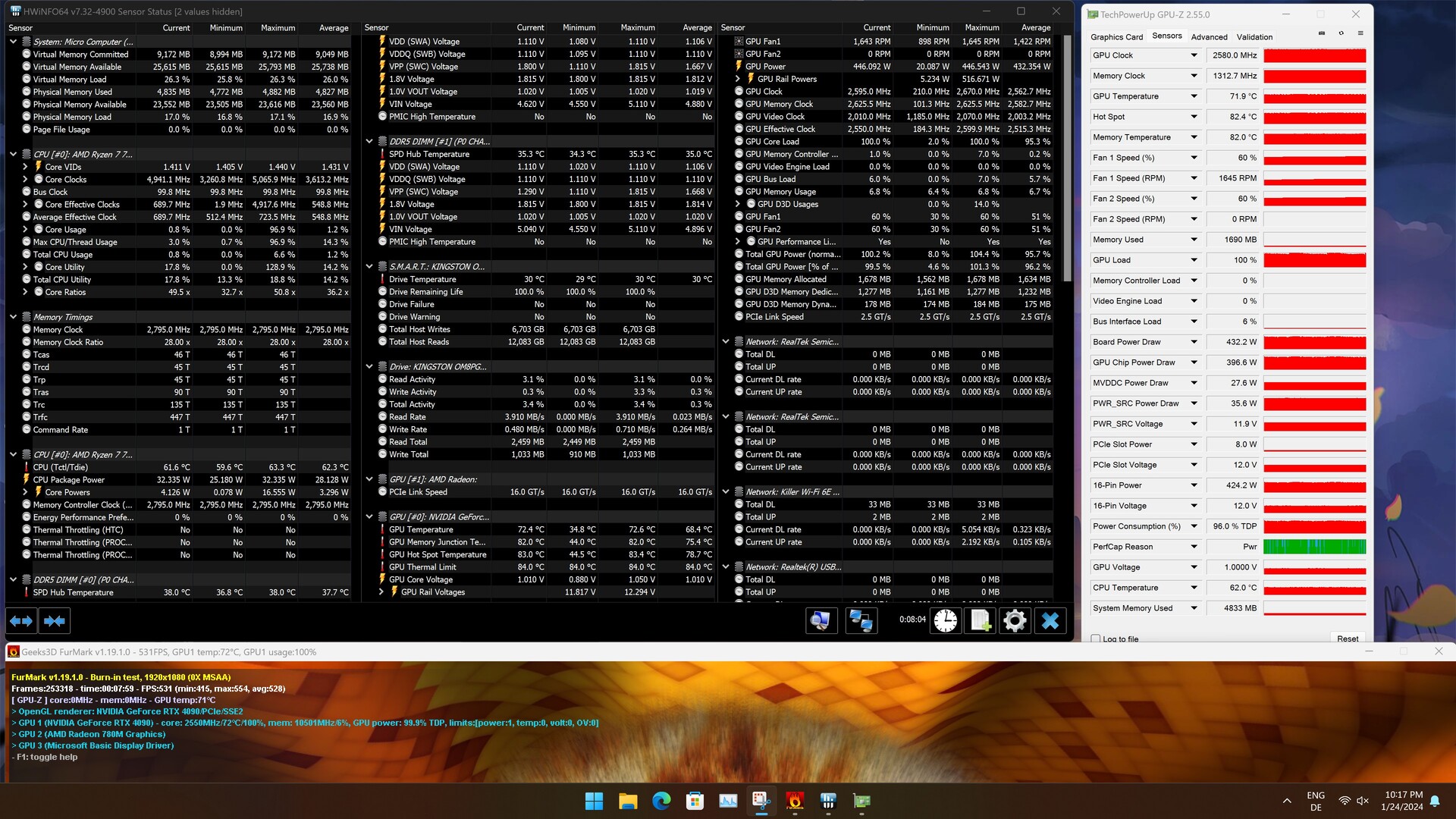Open the GPU Clock sensor dropdown
The width and height of the screenshot is (1456, 819).
1194,55
